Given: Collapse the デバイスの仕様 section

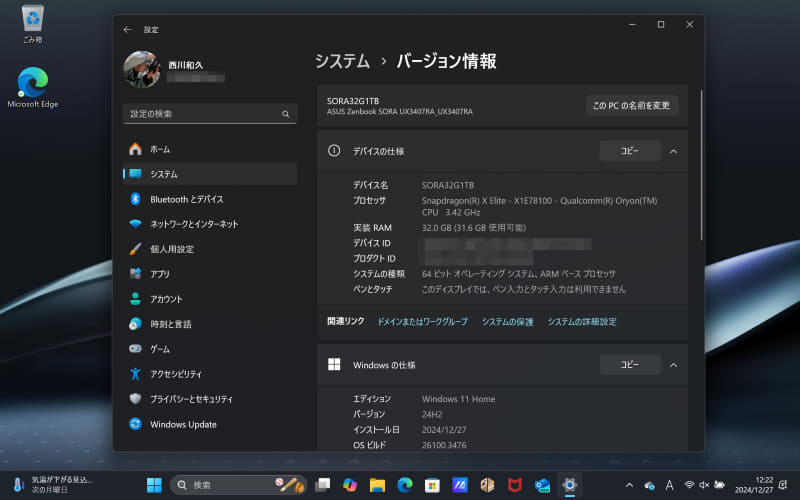Looking at the screenshot, I should point(673,152).
